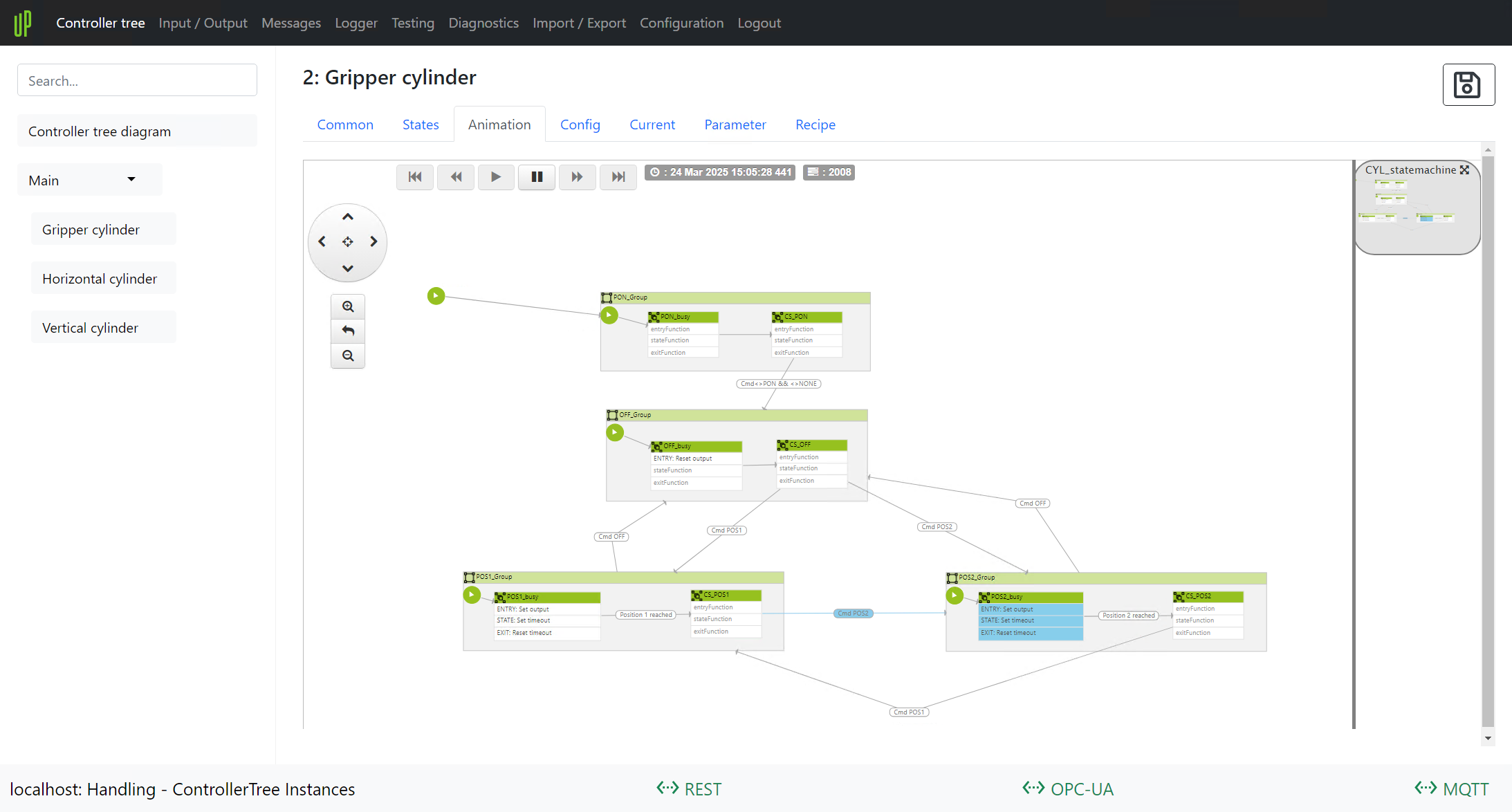Center the diagram using pan control

click(348, 241)
